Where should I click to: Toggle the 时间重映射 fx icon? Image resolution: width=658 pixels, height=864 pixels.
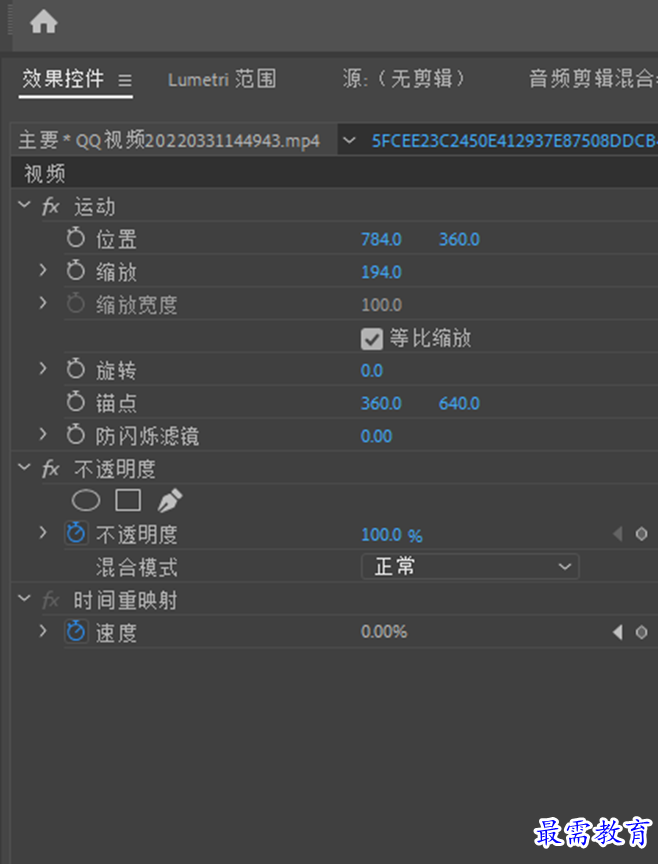(50, 600)
